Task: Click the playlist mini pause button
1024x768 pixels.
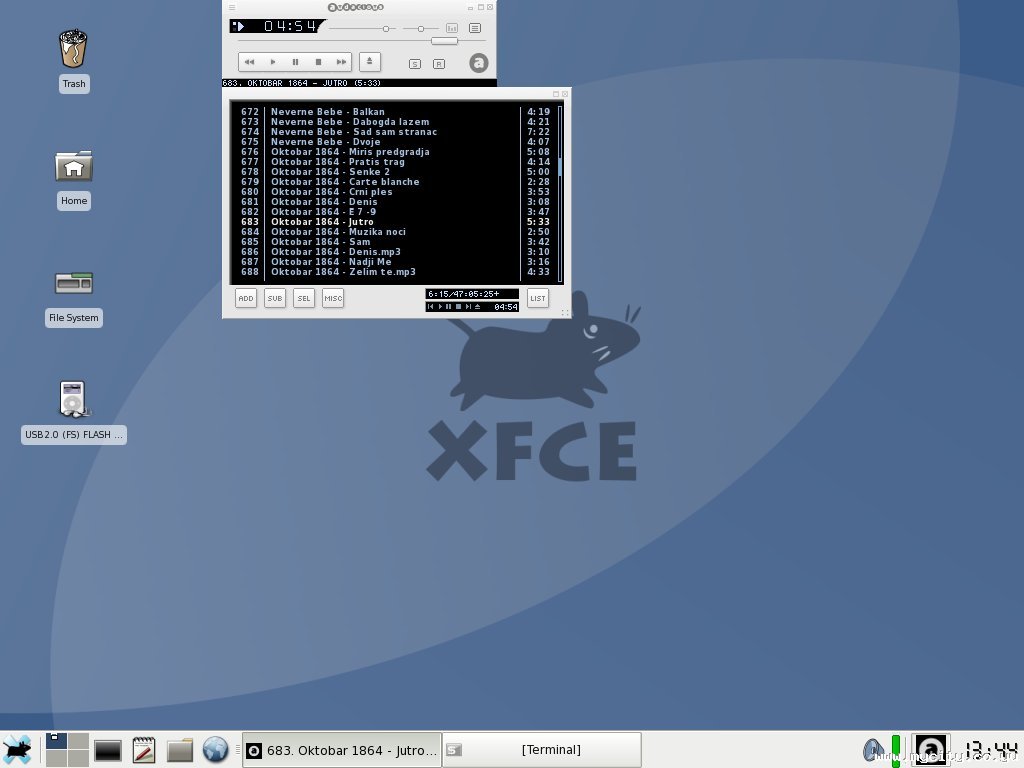Action: click(x=449, y=306)
